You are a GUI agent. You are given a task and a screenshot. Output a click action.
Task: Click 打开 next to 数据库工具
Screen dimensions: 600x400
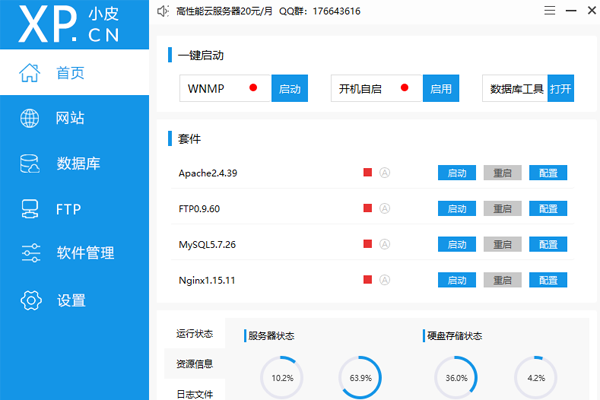(x=560, y=88)
